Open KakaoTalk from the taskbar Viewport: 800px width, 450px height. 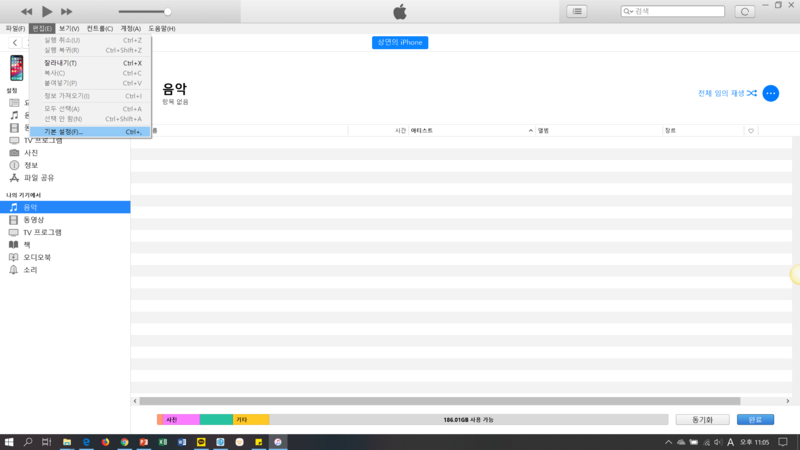(201, 442)
